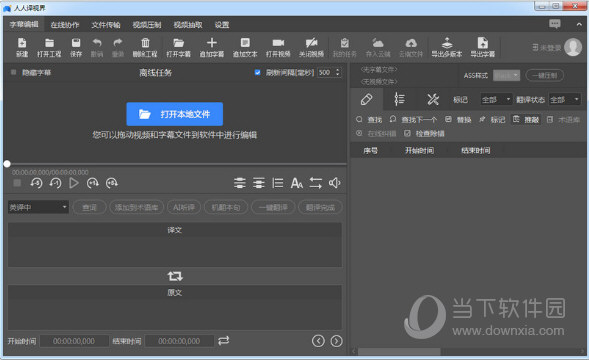Click the swap arrows icon near volume

316,183
